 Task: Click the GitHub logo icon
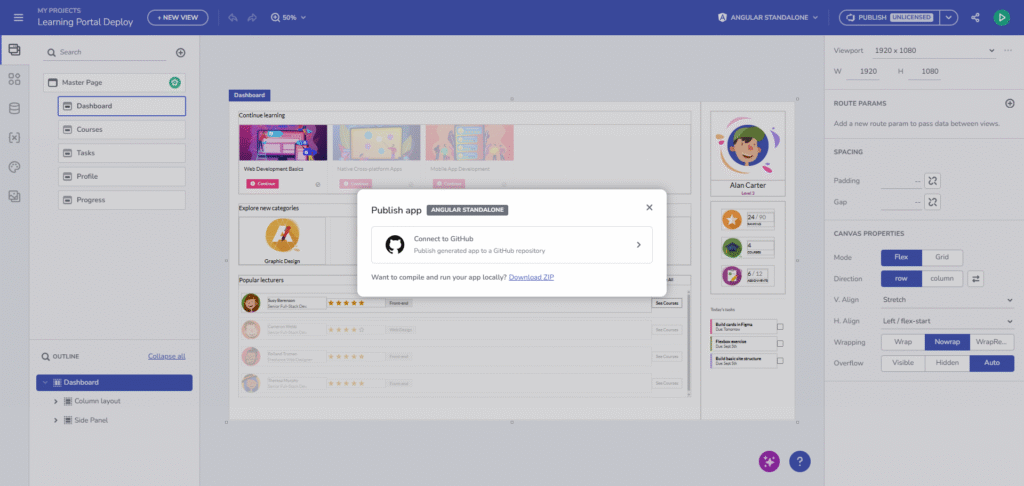pyautogui.click(x=394, y=245)
